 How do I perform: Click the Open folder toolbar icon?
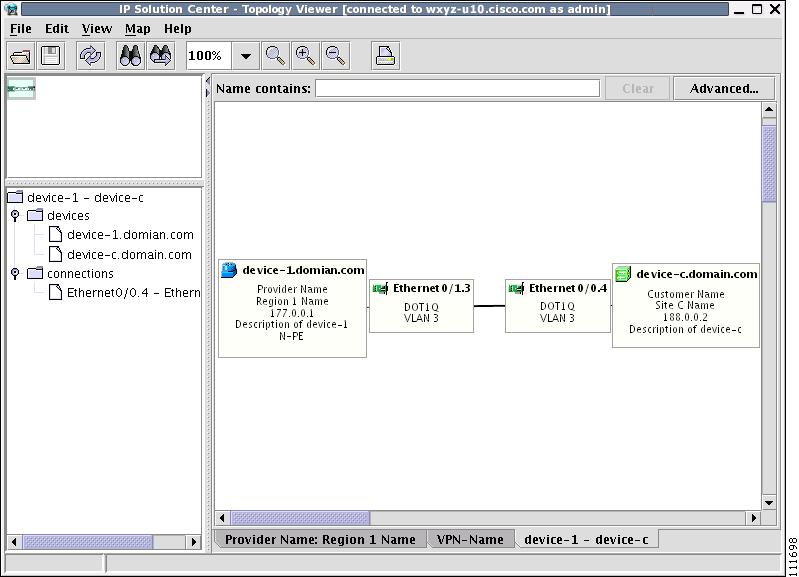pos(20,56)
